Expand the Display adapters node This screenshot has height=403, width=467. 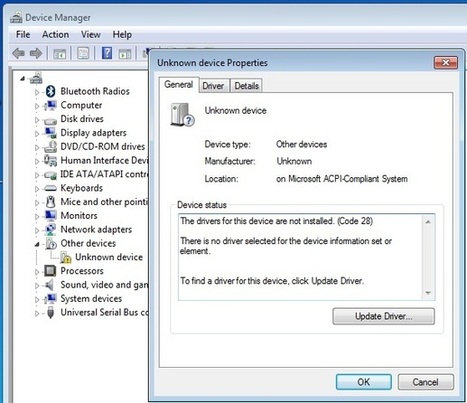tap(37, 134)
